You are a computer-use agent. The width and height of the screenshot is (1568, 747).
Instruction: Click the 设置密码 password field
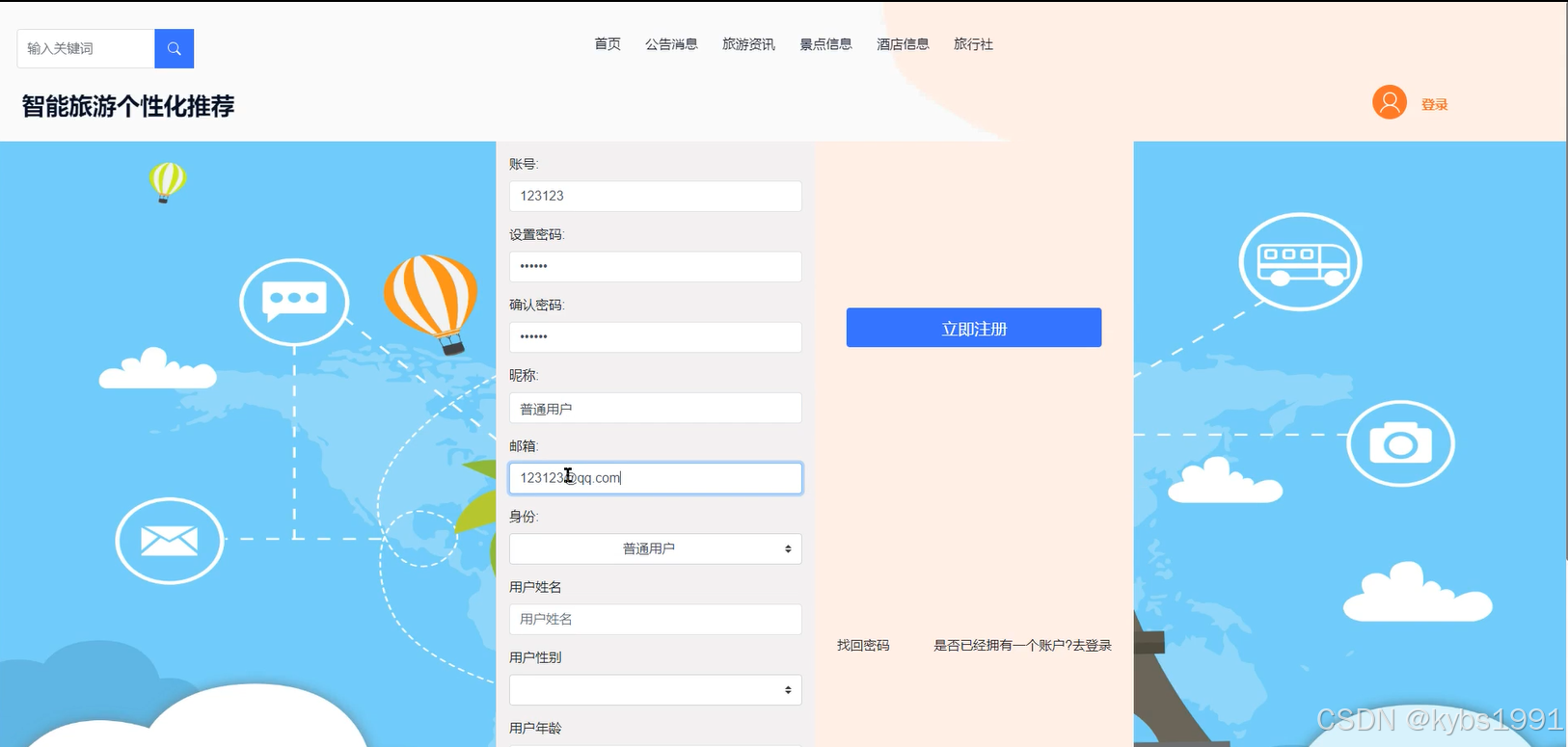click(x=656, y=267)
